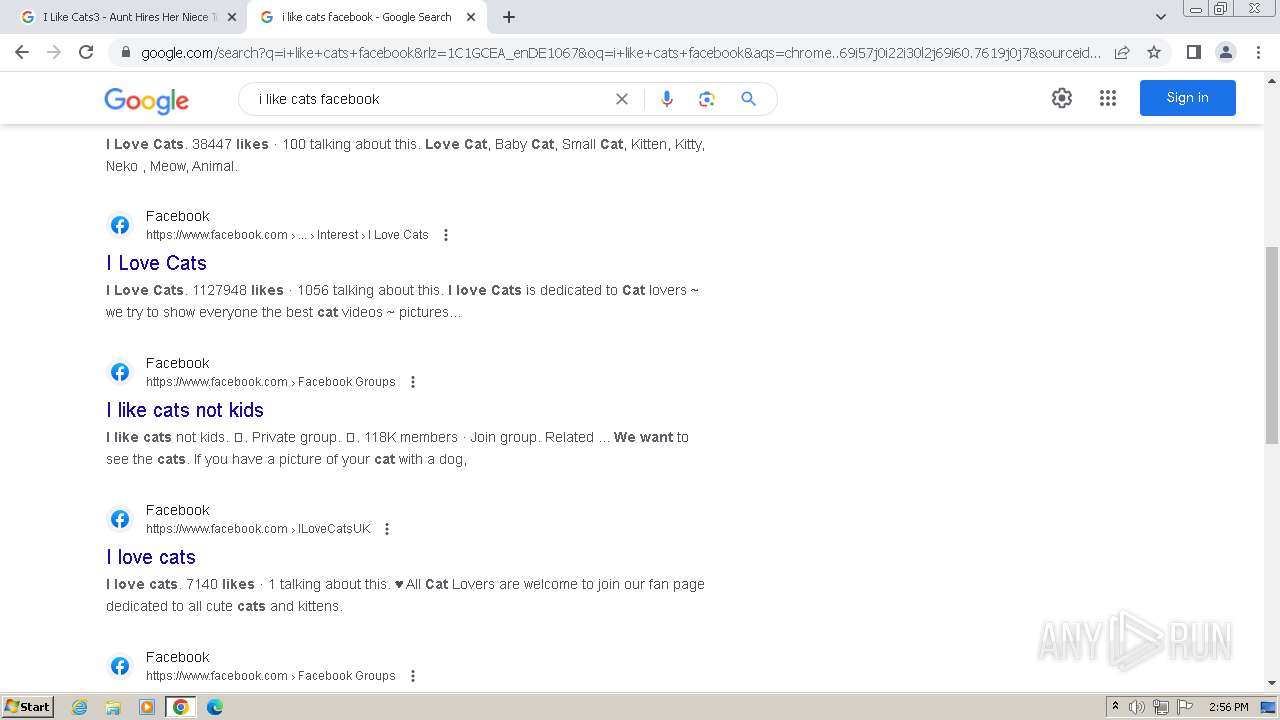Viewport: 1280px width, 720px height.
Task: Open the file explorer from the taskbar
Action: (x=113, y=707)
